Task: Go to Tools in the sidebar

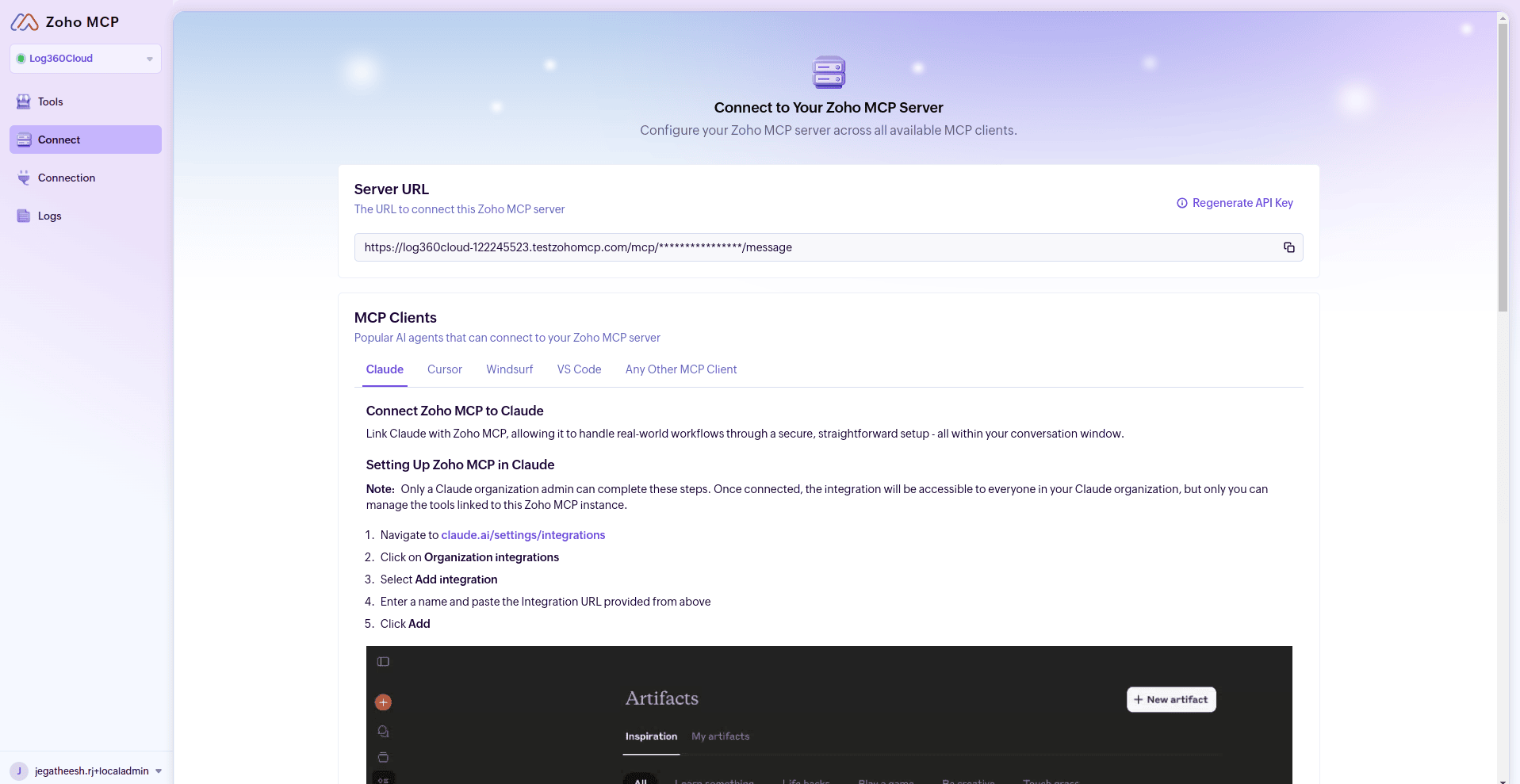Action: point(86,101)
